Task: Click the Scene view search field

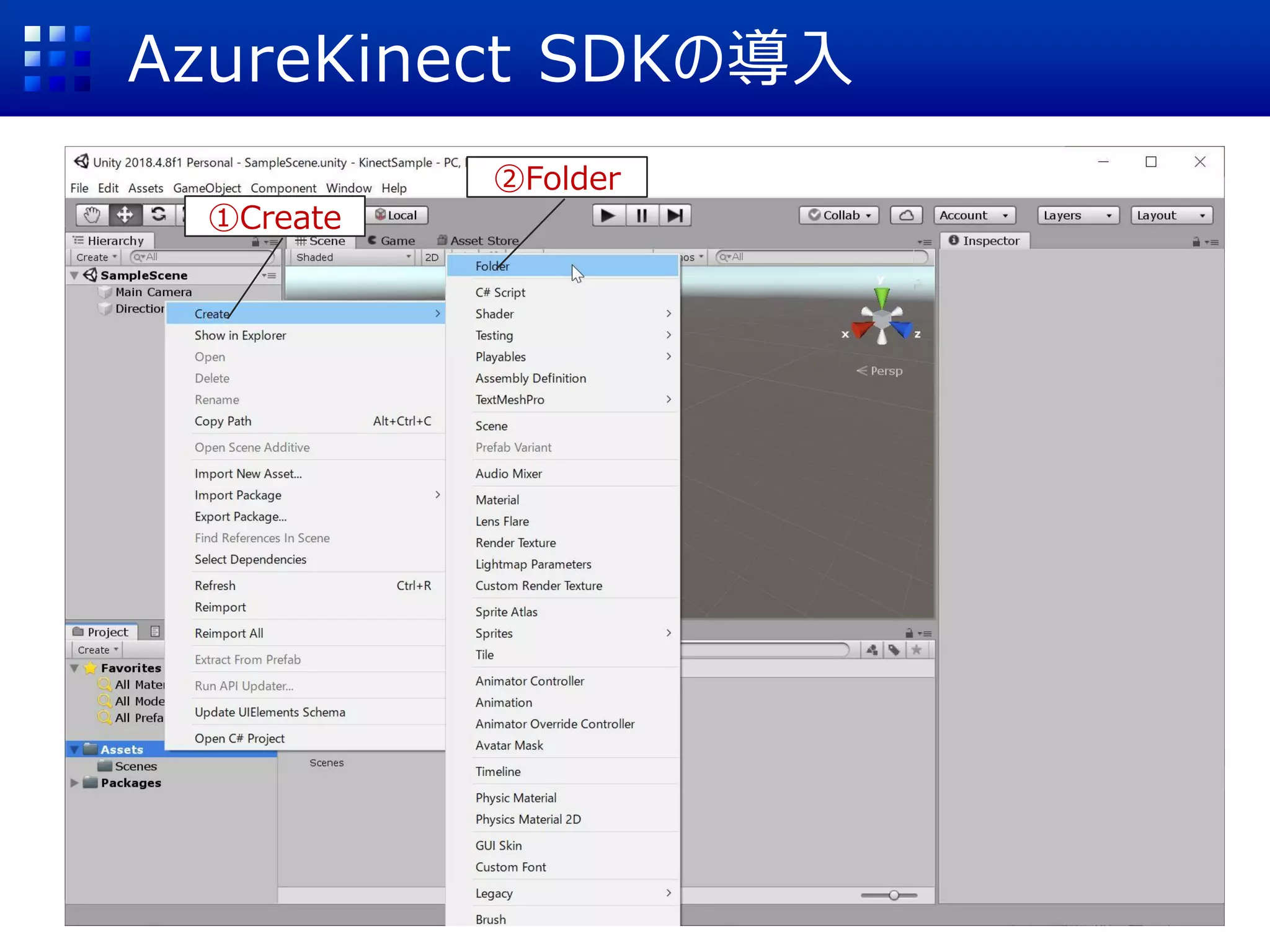Action: click(x=822, y=257)
